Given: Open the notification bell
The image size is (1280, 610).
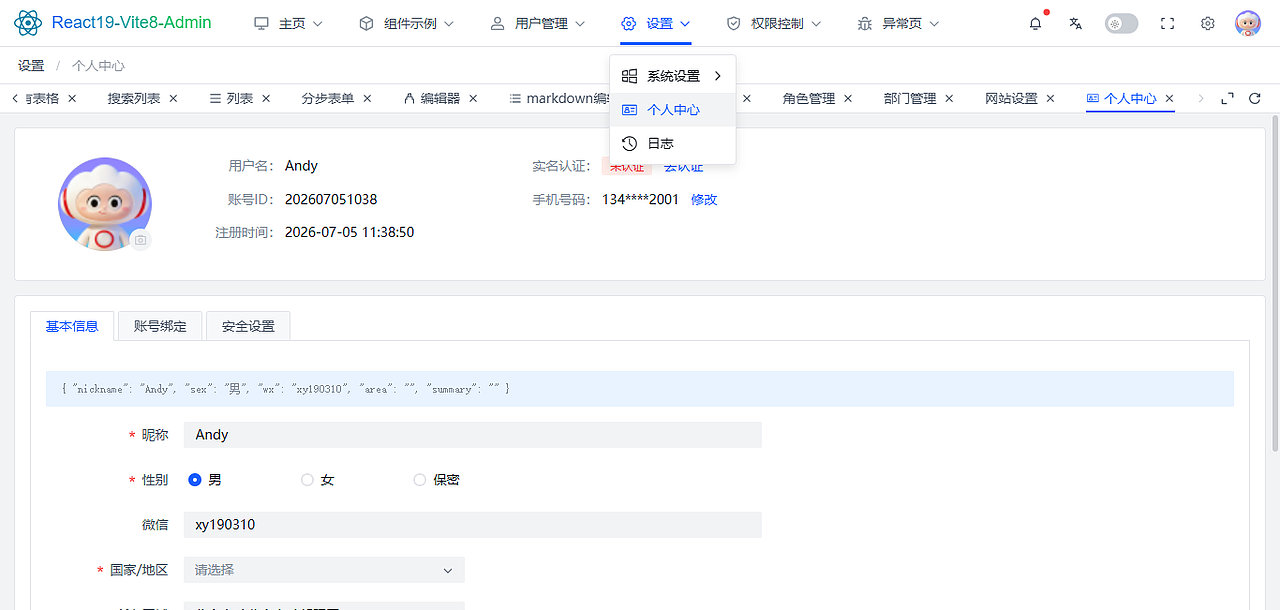Looking at the screenshot, I should (1035, 23).
